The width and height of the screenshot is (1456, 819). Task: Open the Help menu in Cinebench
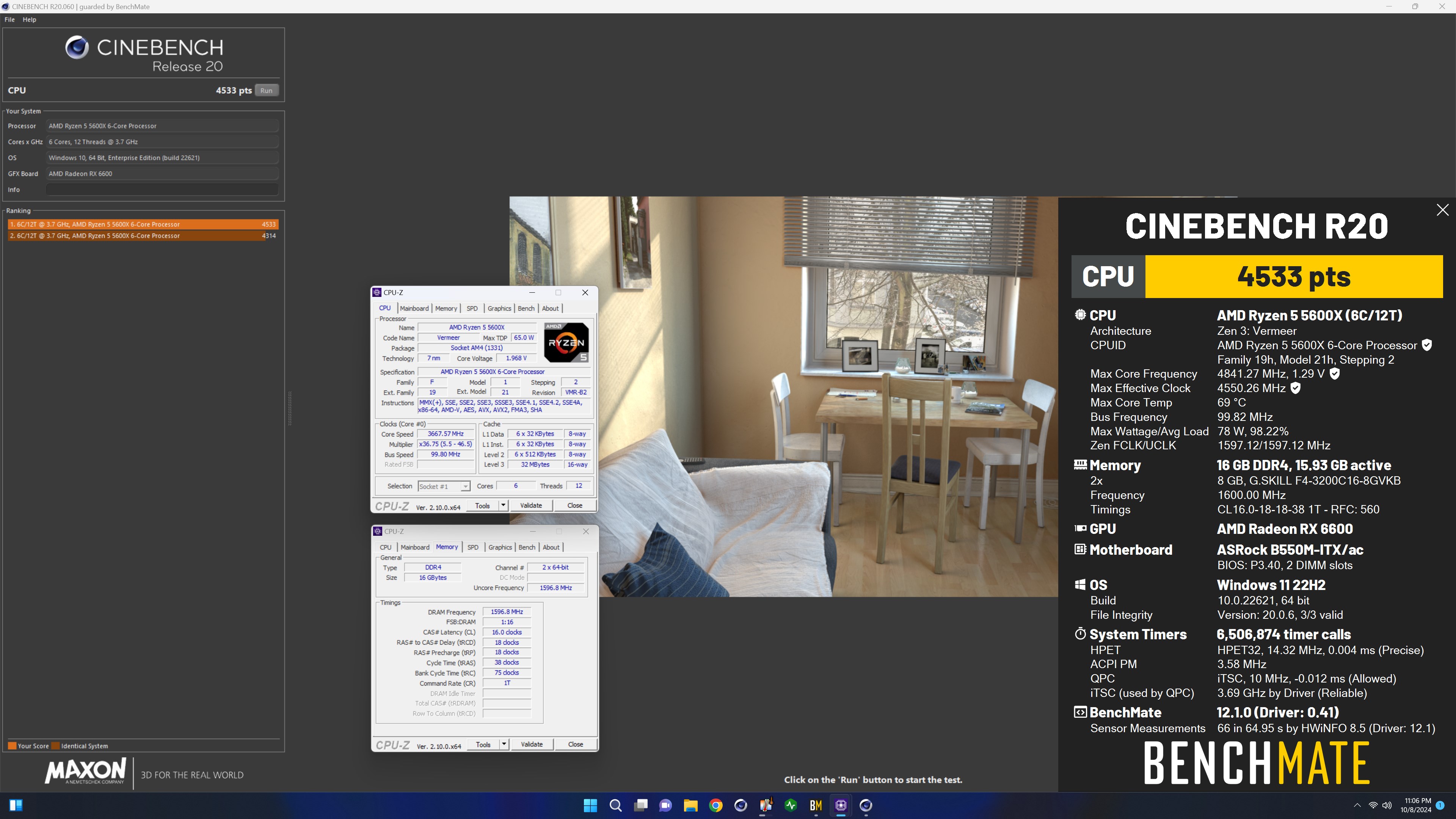tap(30, 19)
